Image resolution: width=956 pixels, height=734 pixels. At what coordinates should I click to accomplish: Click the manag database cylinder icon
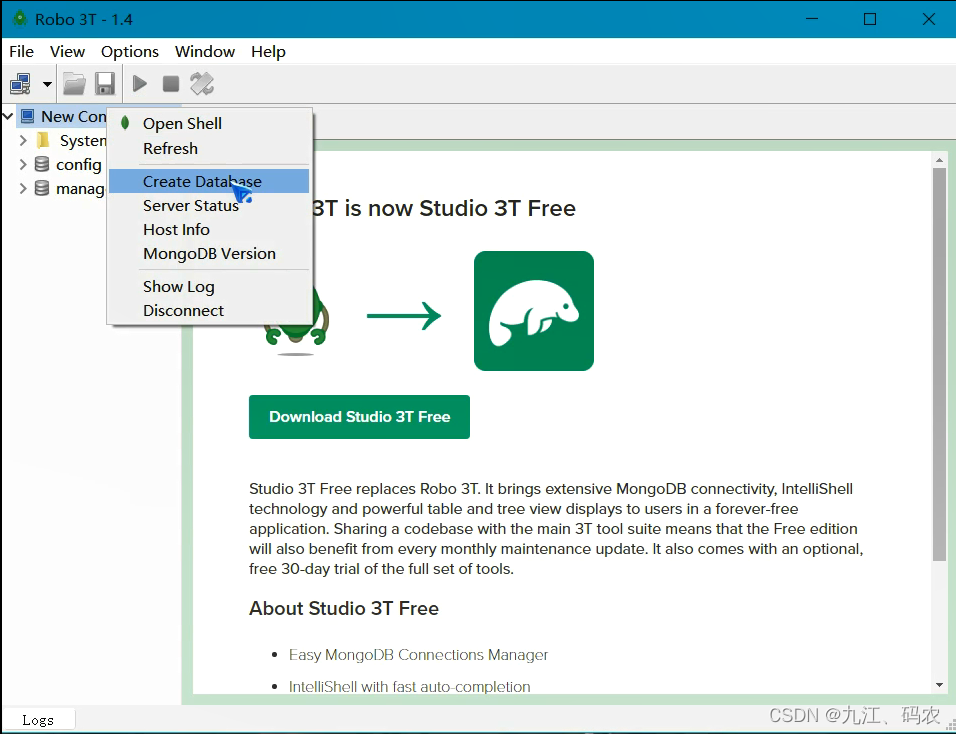[x=41, y=188]
